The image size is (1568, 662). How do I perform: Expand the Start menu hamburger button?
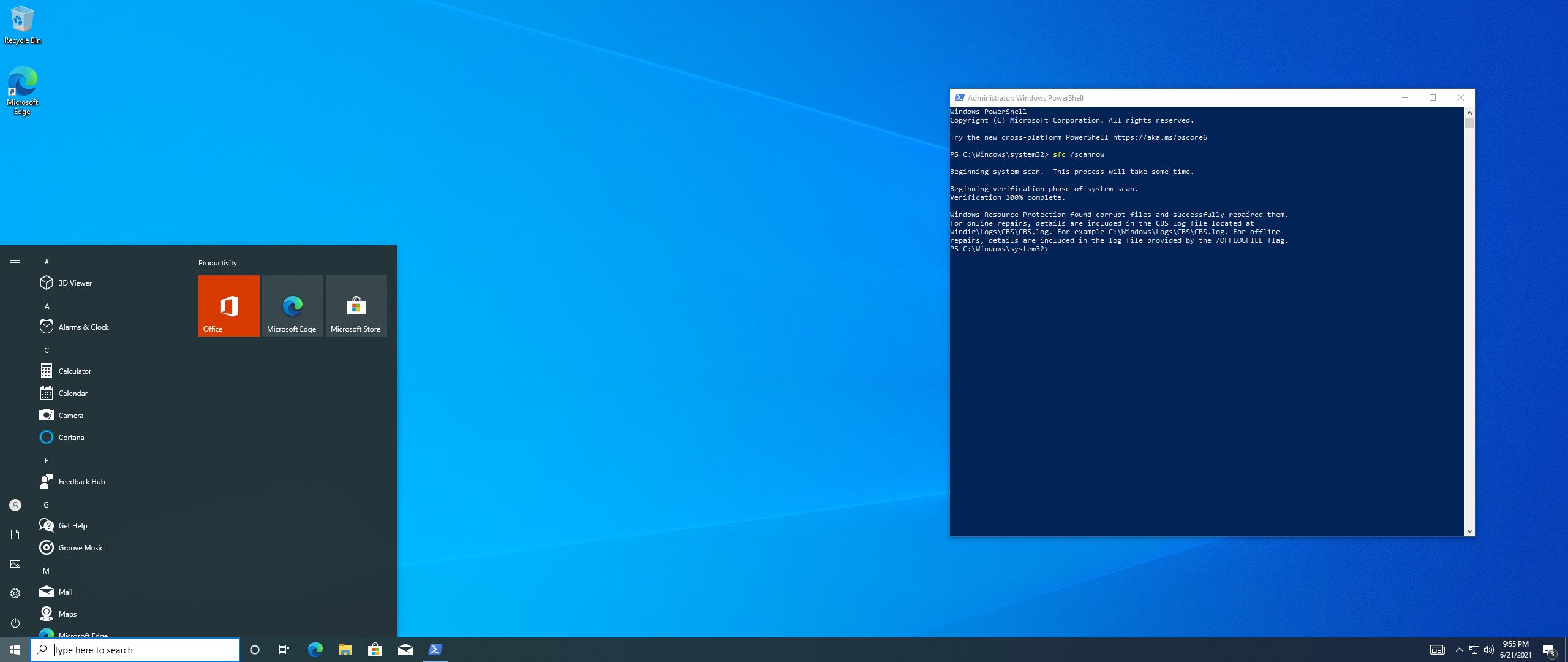(15, 262)
